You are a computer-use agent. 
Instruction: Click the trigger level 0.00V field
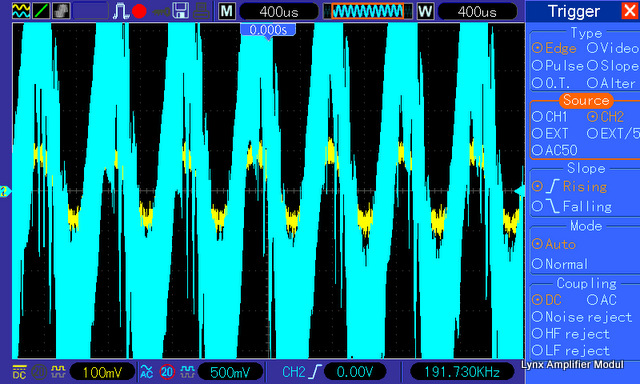[355, 371]
